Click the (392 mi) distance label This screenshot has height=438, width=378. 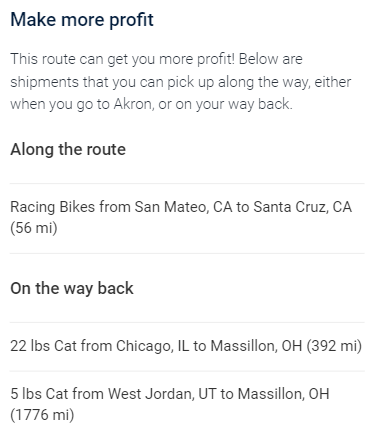pyautogui.click(x=334, y=346)
